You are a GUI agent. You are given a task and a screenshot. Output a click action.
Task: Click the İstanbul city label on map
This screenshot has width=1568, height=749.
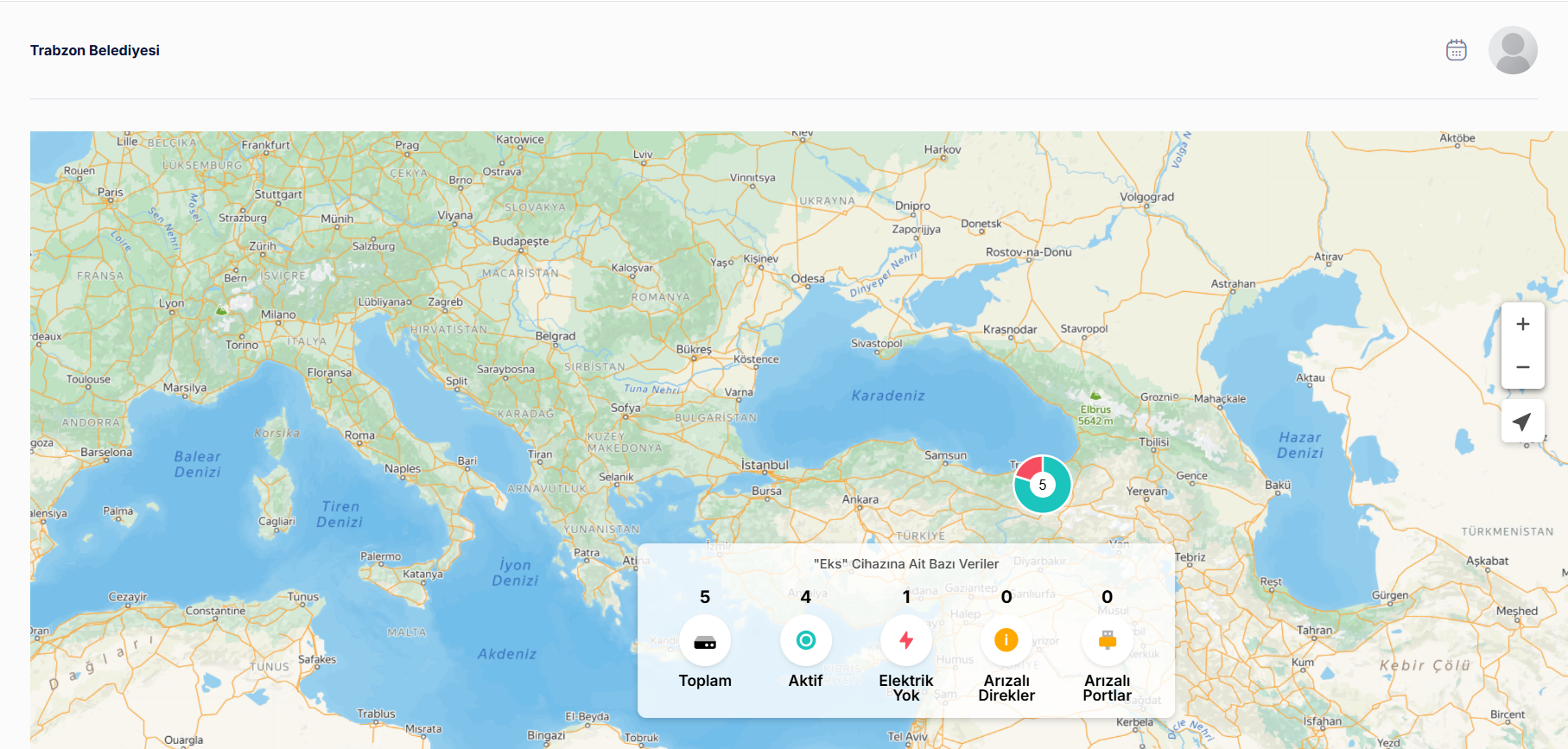pos(765,465)
